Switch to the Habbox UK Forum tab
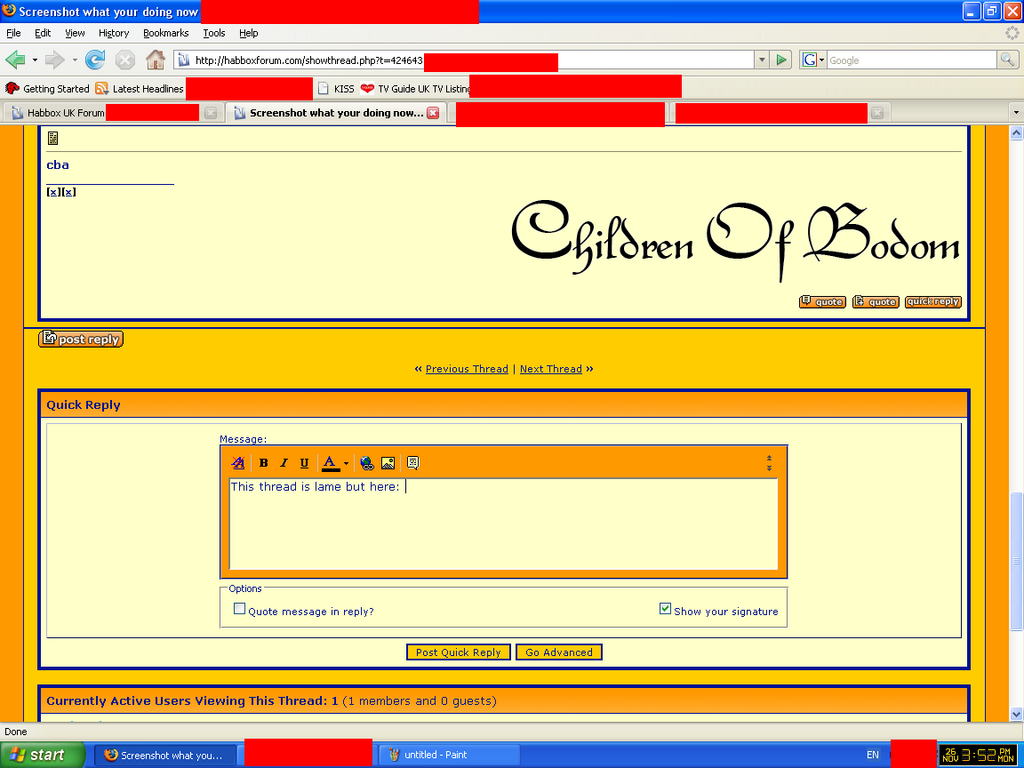The image size is (1024, 768). 65,113
